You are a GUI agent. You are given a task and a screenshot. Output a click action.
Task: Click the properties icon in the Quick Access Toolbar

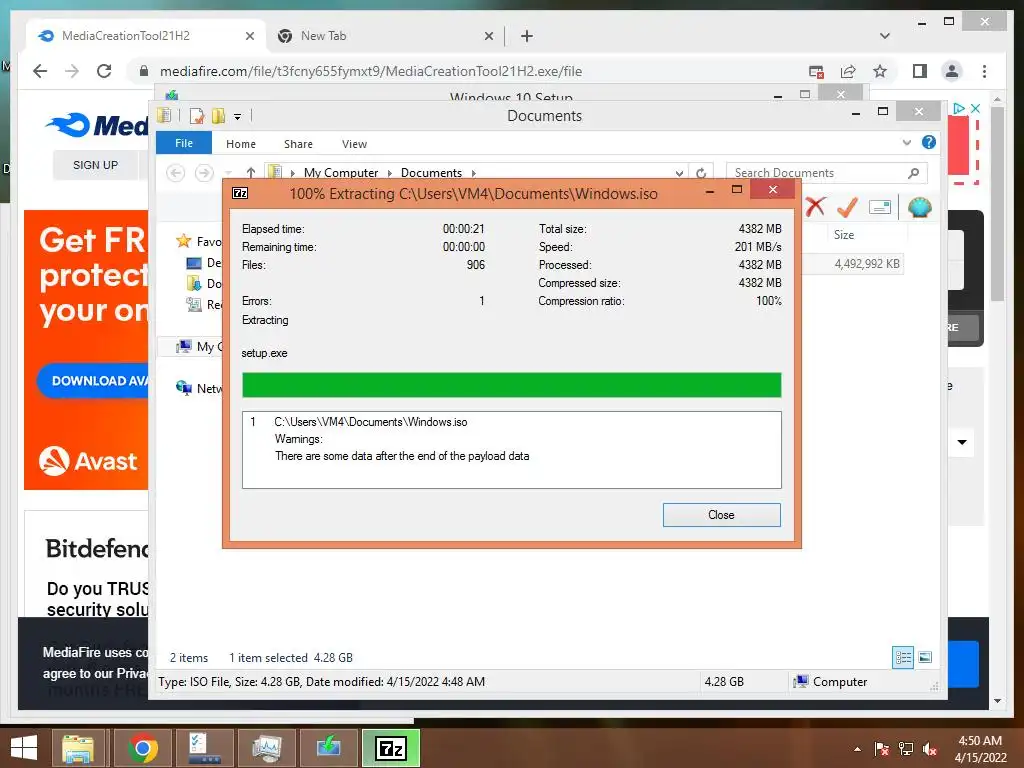[197, 116]
